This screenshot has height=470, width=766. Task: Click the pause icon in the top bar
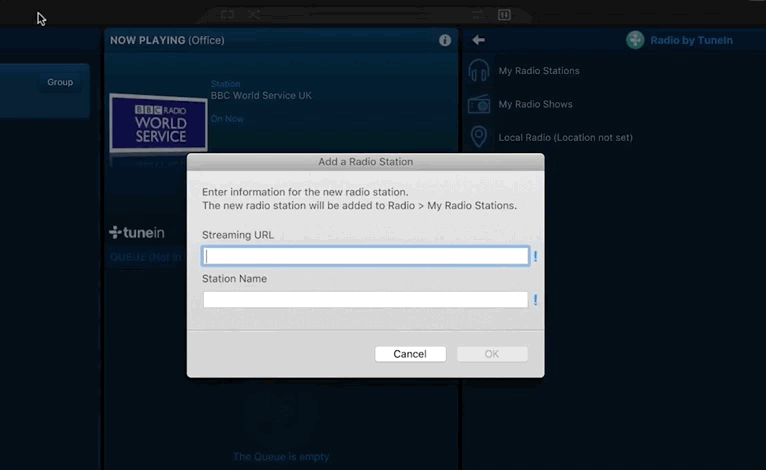[504, 15]
